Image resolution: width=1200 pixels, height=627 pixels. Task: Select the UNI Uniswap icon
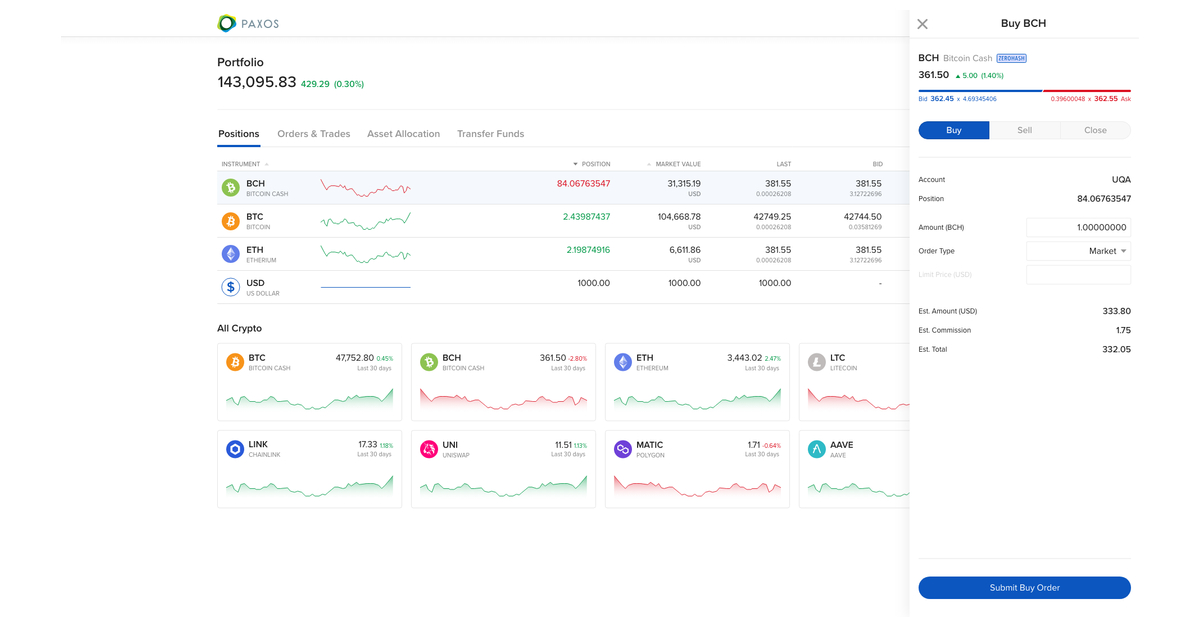pyautogui.click(x=429, y=449)
